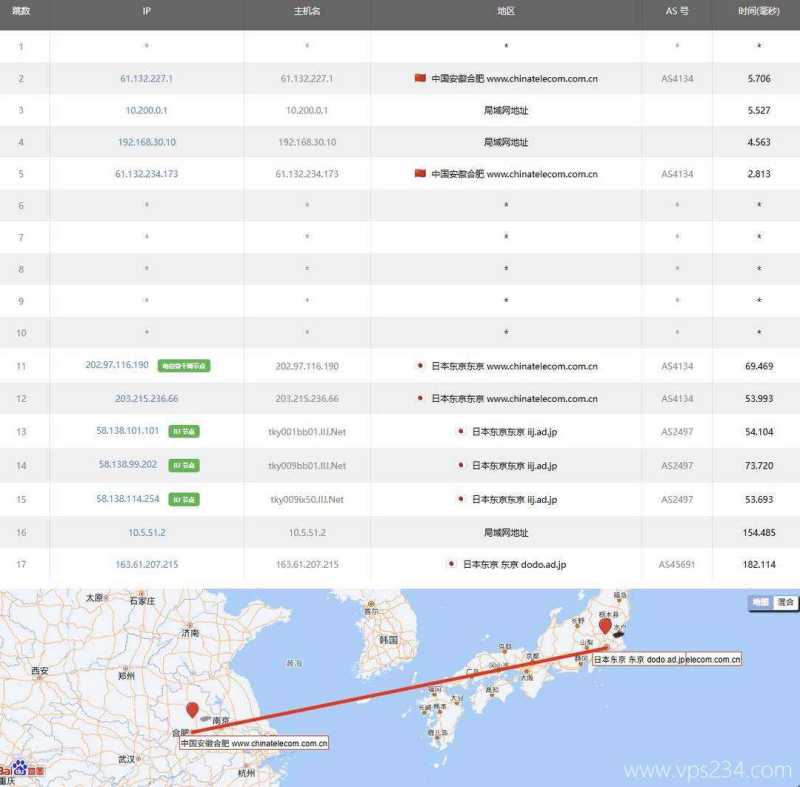Click the Japan flag icon beside 163.61.207.215
The height and width of the screenshot is (787, 800).
[450, 564]
